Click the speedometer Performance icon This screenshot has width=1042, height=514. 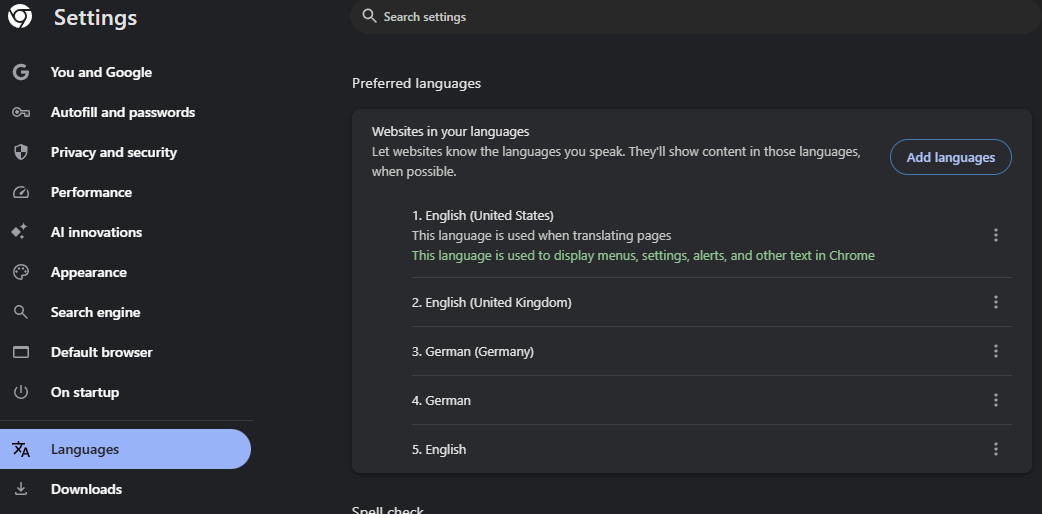pyautogui.click(x=21, y=192)
